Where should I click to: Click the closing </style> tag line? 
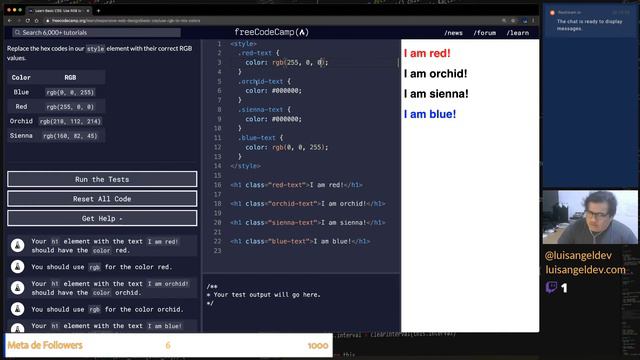pyautogui.click(x=245, y=166)
